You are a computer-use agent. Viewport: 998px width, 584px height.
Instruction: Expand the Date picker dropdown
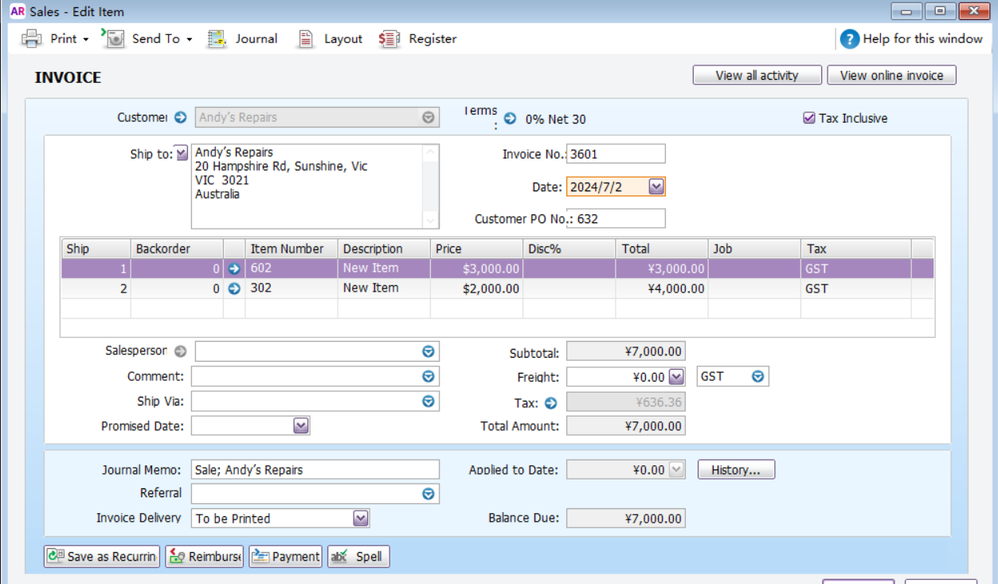[656, 187]
